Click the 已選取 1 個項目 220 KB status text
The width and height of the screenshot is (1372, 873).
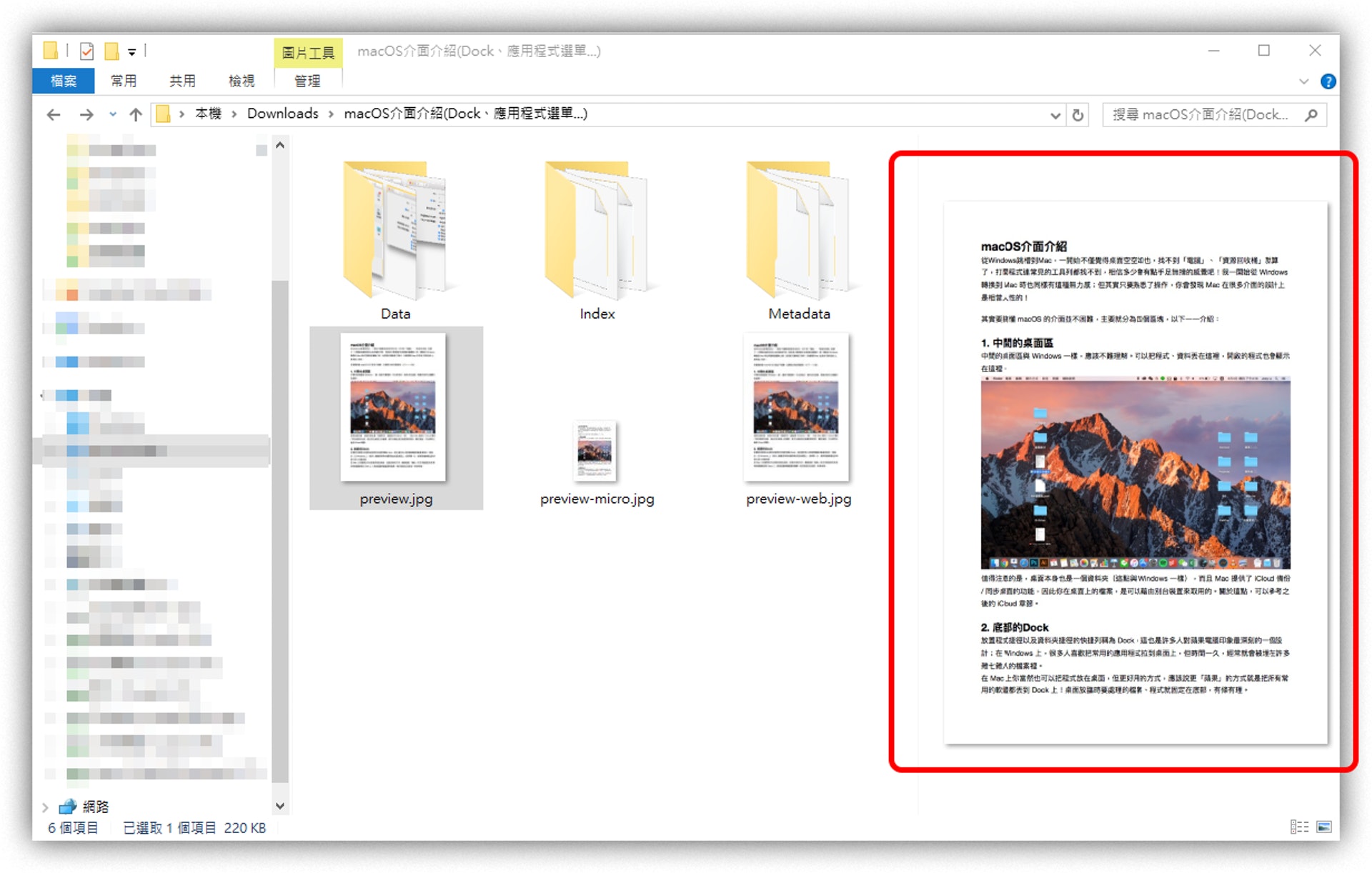(194, 828)
